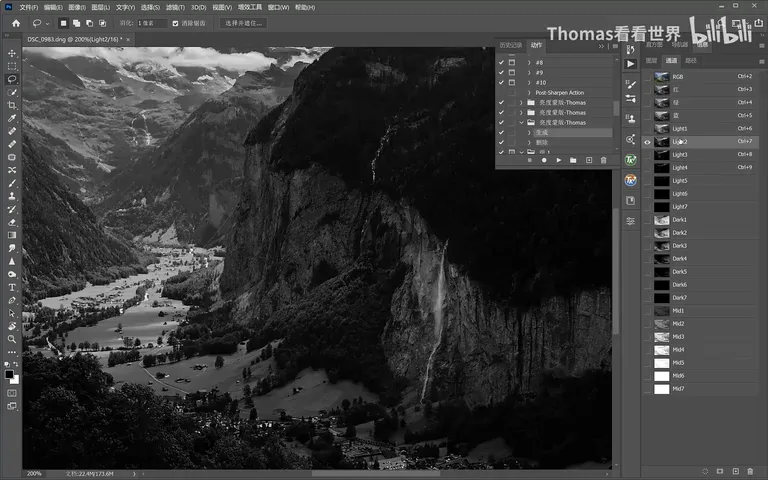768x480 pixels.
Task: Toggle the anti-alias checkbox in options bar
Action: pos(175,23)
